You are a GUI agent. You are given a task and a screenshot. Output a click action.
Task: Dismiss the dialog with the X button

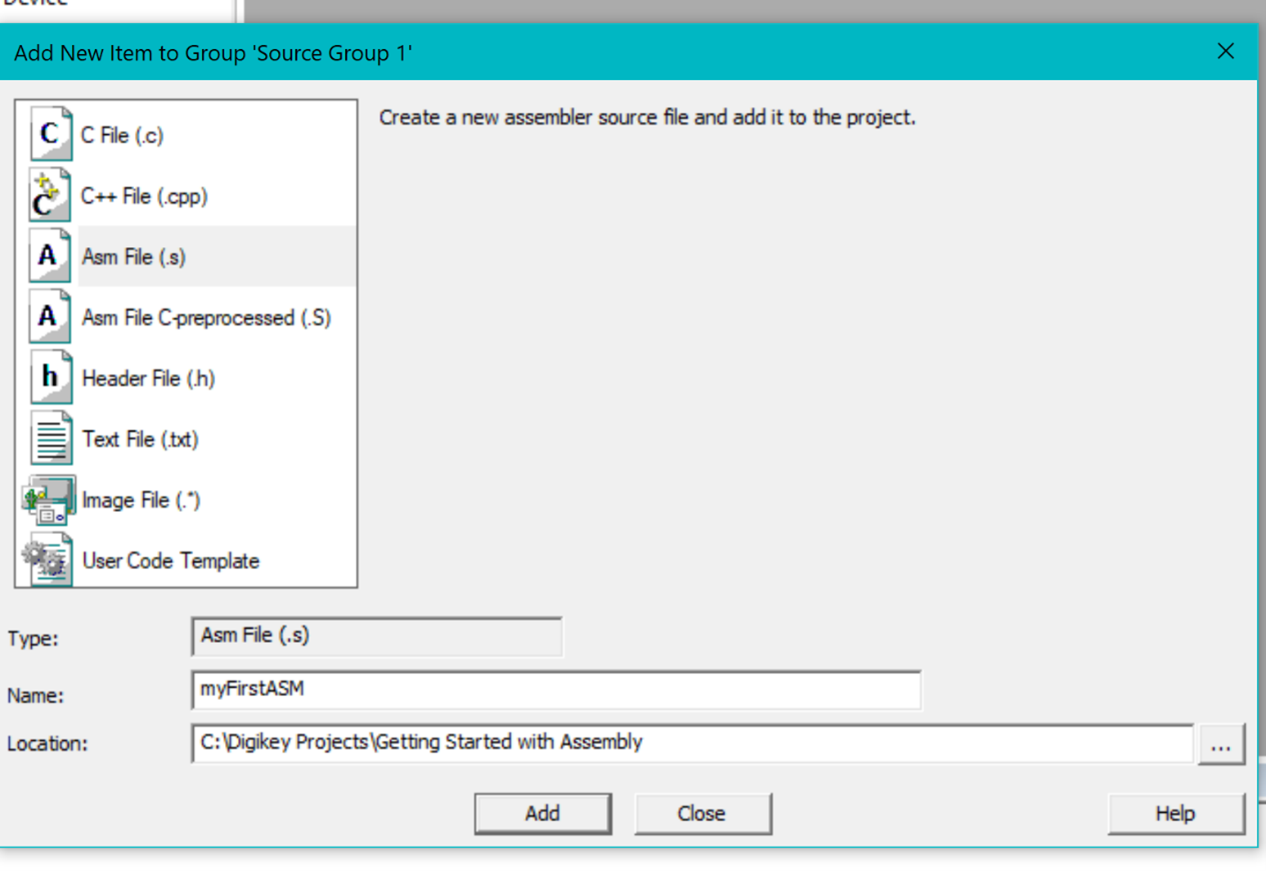(x=1225, y=51)
